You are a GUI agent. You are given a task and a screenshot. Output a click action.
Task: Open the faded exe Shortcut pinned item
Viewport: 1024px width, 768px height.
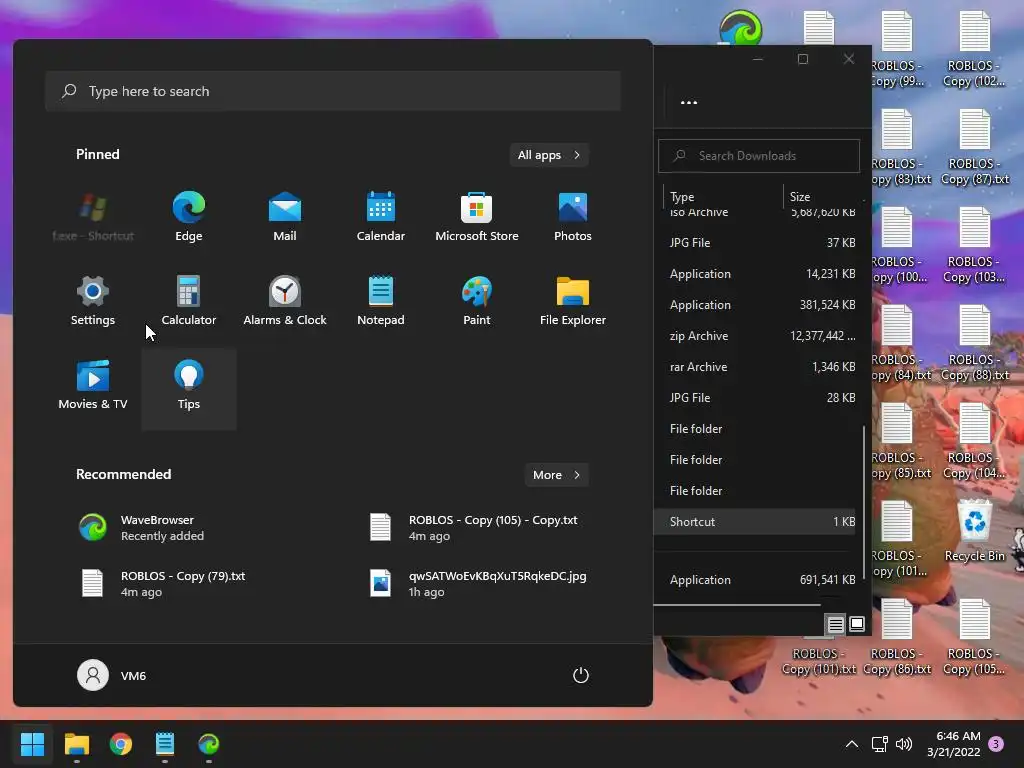pyautogui.click(x=93, y=216)
